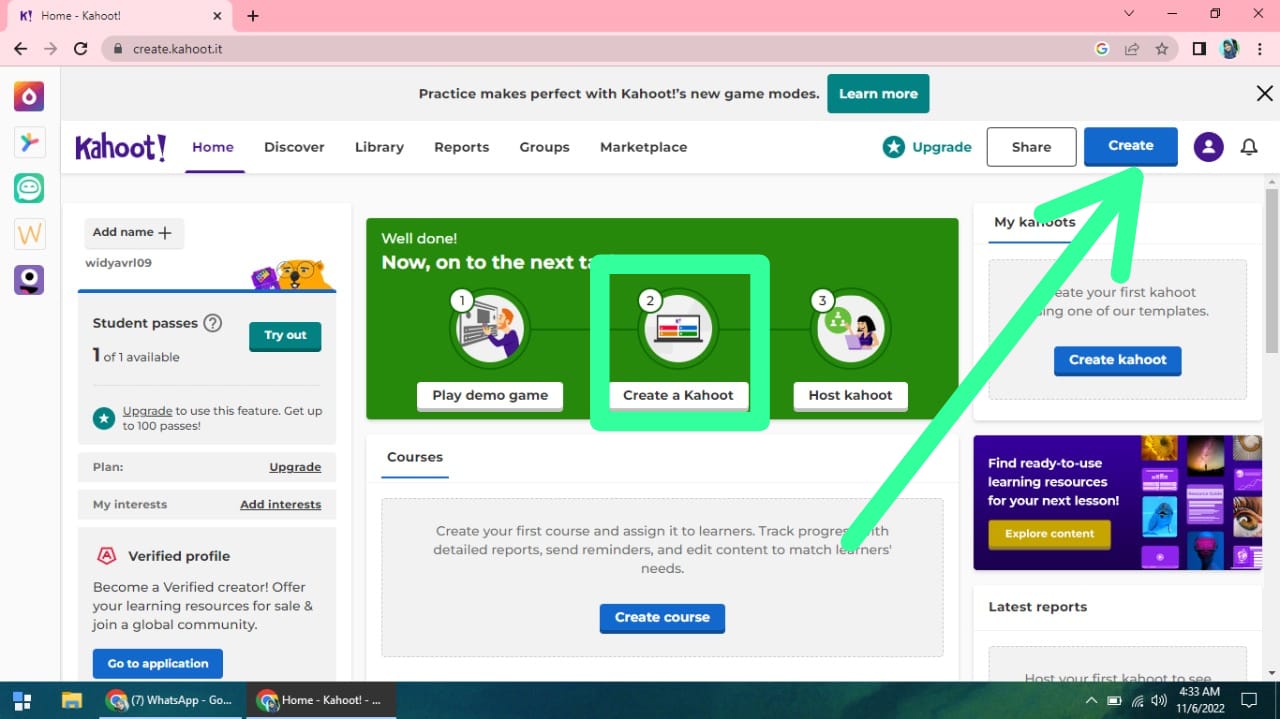Click the Kahoot! logo
This screenshot has height=719, width=1280.
(121, 147)
